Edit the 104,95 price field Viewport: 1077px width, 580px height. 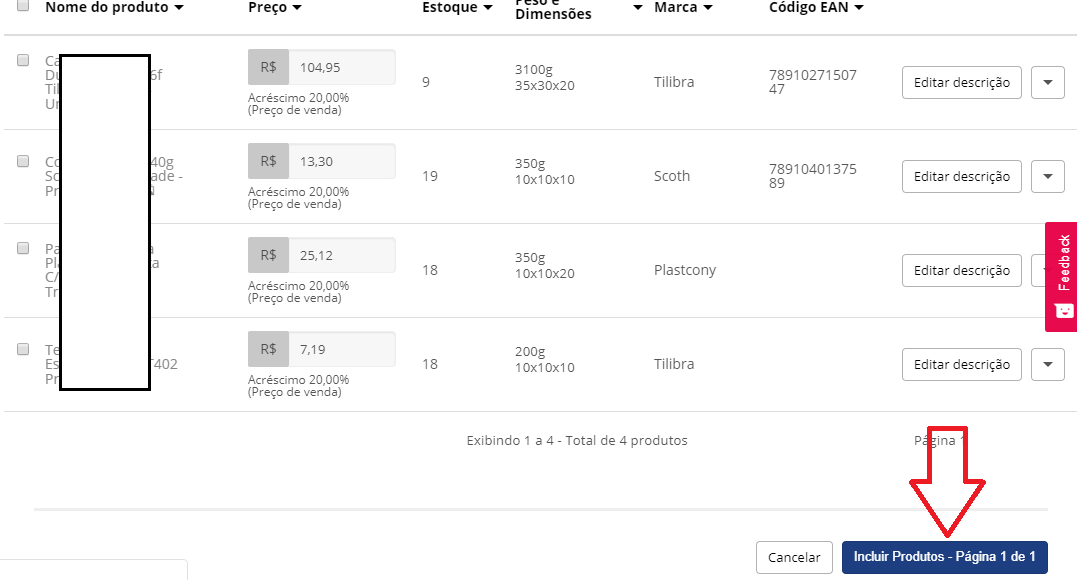point(340,67)
